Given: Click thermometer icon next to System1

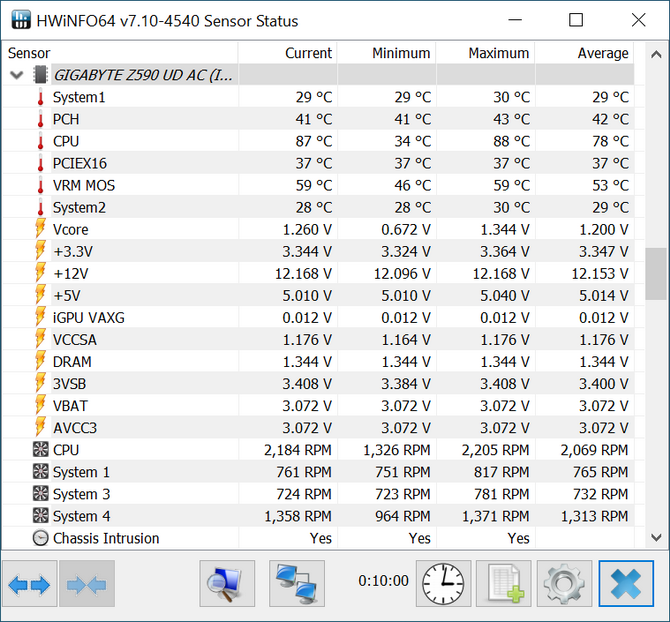Looking at the screenshot, I should click(41, 97).
